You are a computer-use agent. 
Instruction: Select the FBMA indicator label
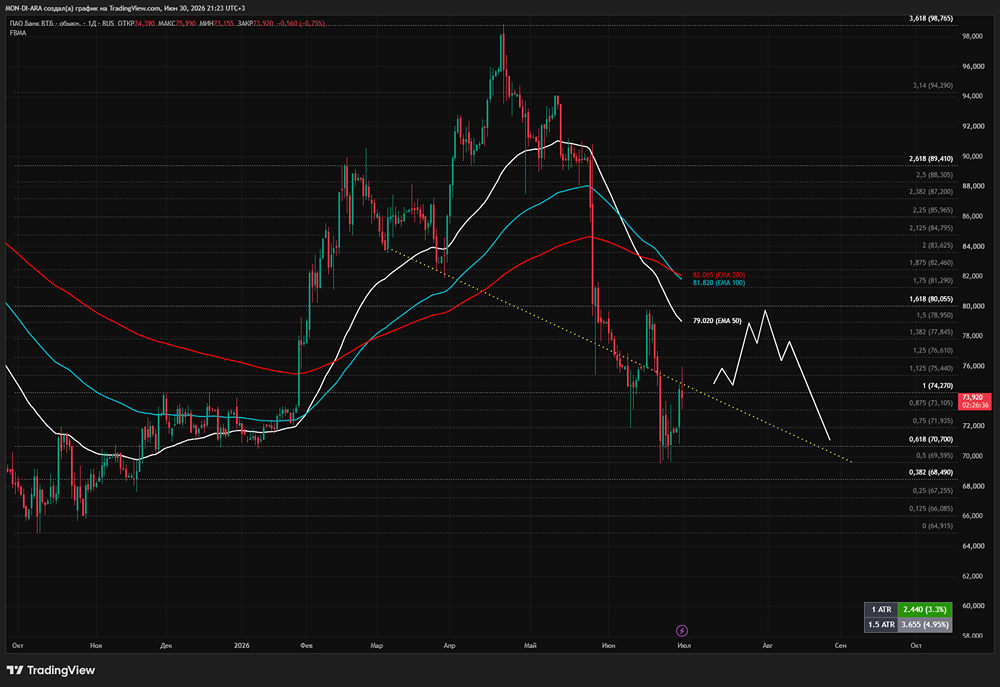tap(18, 33)
